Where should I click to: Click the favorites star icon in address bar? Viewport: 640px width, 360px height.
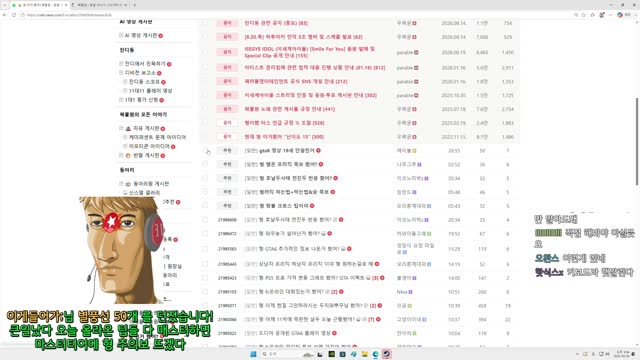tap(584, 15)
